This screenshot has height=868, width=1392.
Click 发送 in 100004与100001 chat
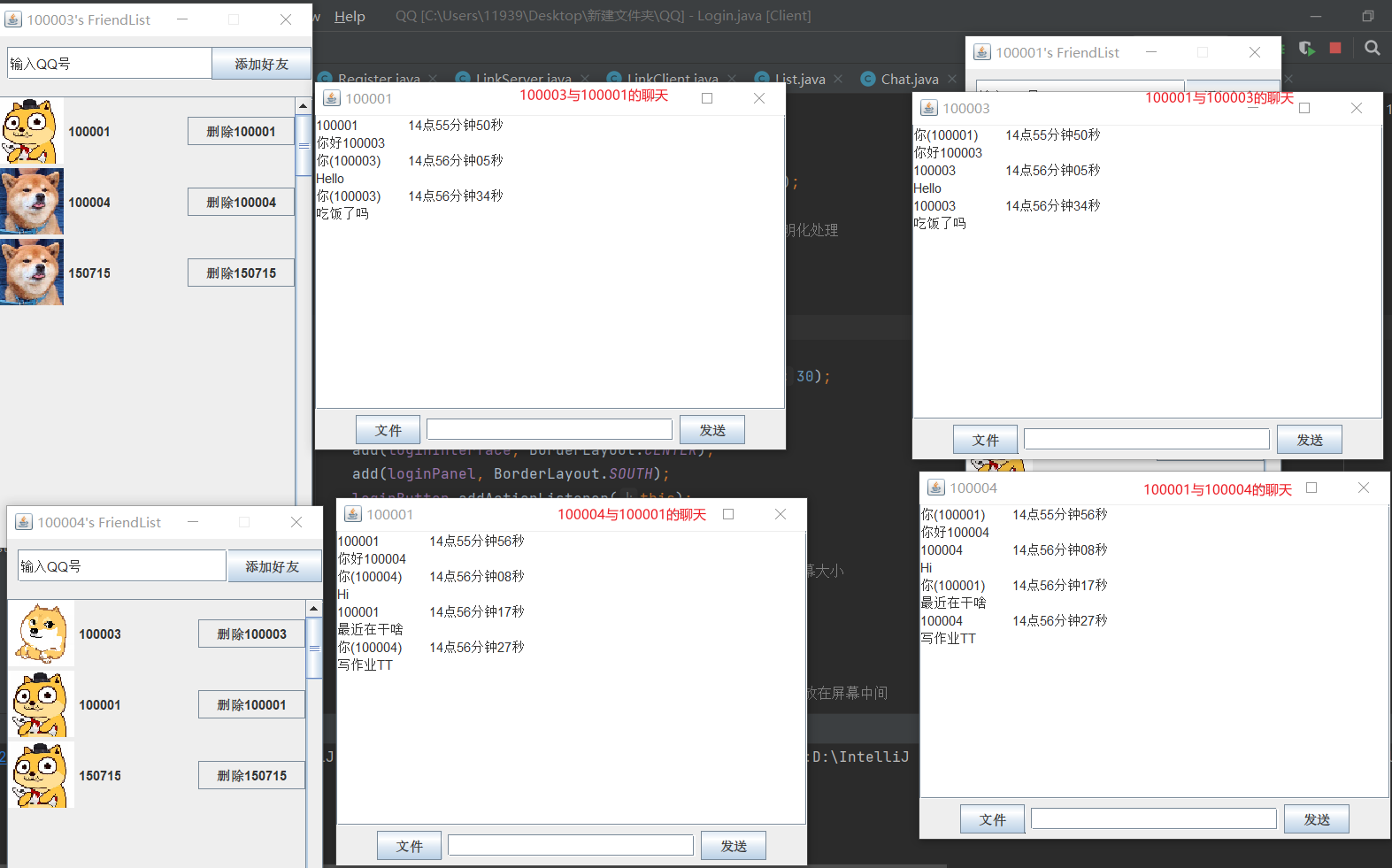[x=734, y=846]
